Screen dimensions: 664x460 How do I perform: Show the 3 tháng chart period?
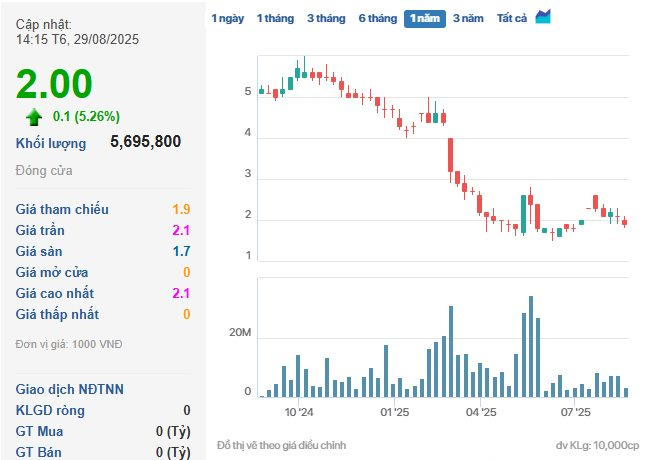click(x=324, y=18)
